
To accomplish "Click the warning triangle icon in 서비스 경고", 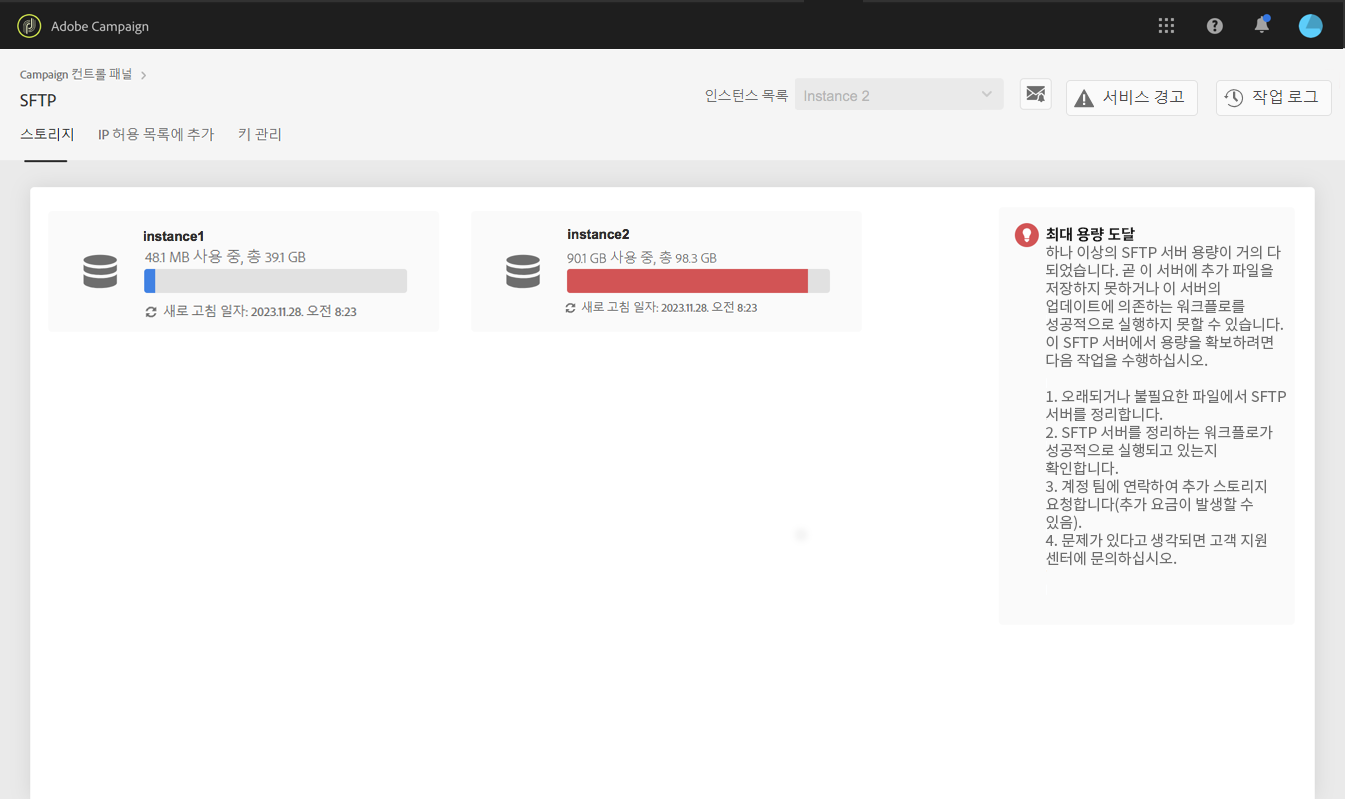I will 1084,98.
